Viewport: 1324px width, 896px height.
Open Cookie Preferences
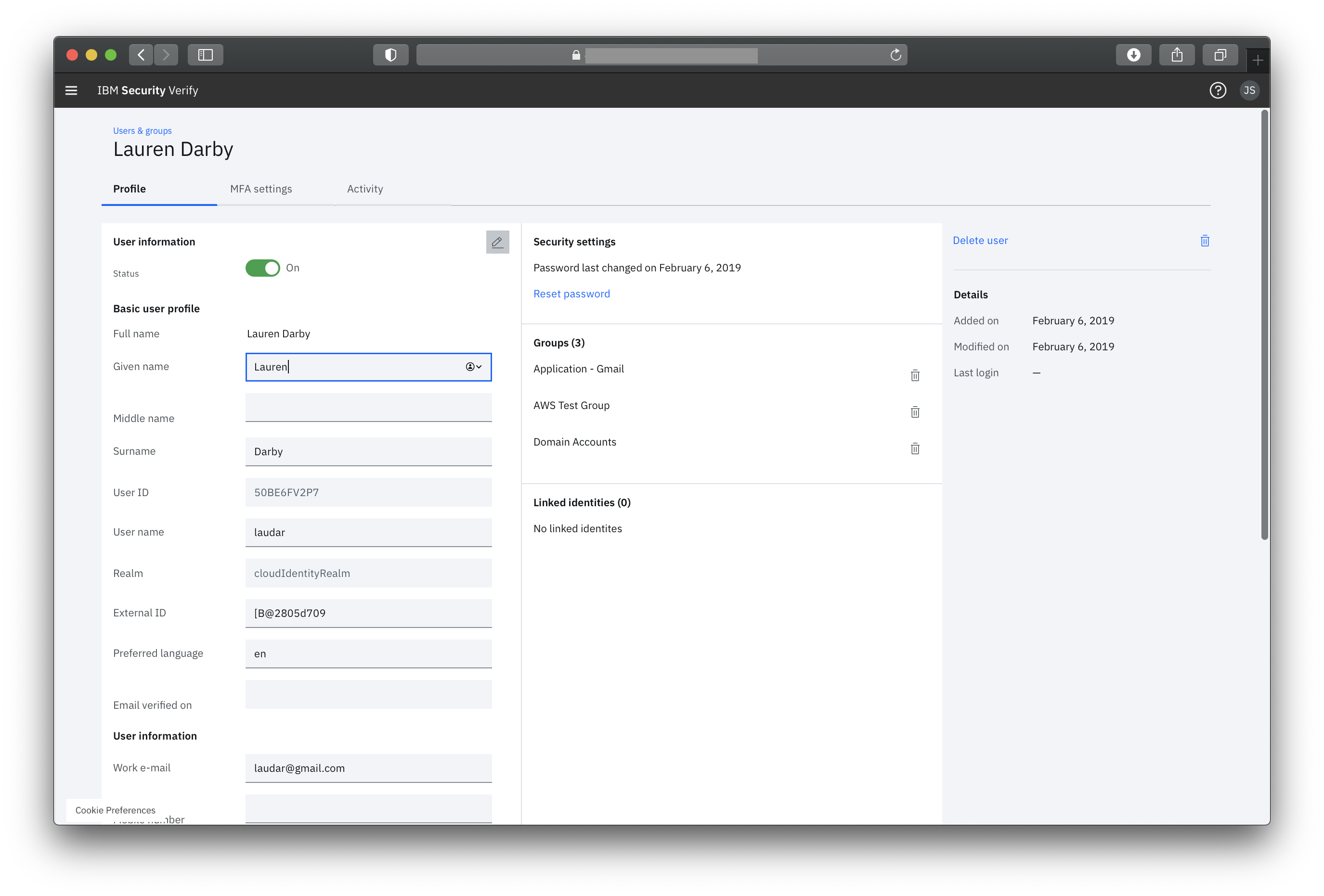115,810
